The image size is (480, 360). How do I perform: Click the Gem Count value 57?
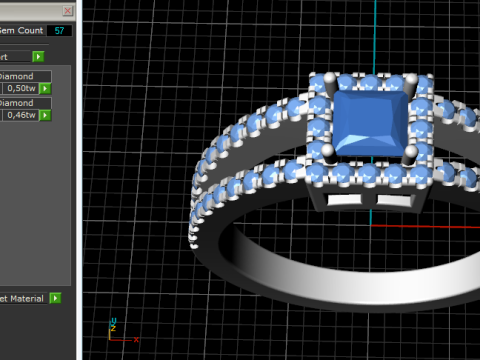(x=59, y=31)
